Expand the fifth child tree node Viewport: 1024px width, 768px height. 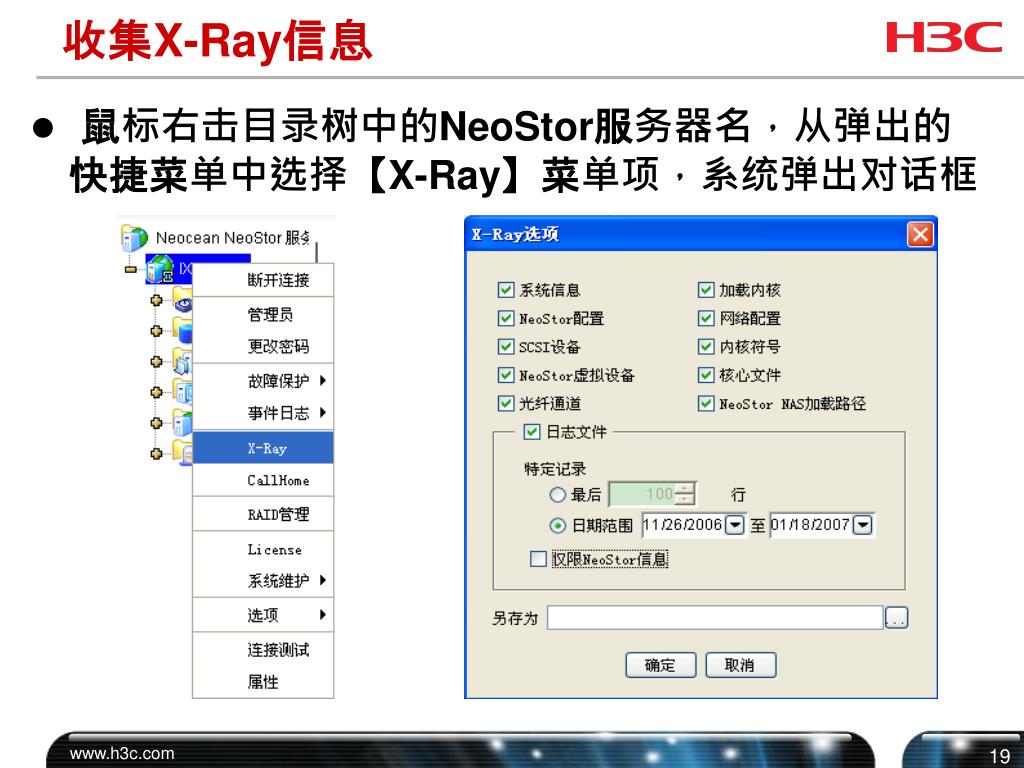point(155,423)
